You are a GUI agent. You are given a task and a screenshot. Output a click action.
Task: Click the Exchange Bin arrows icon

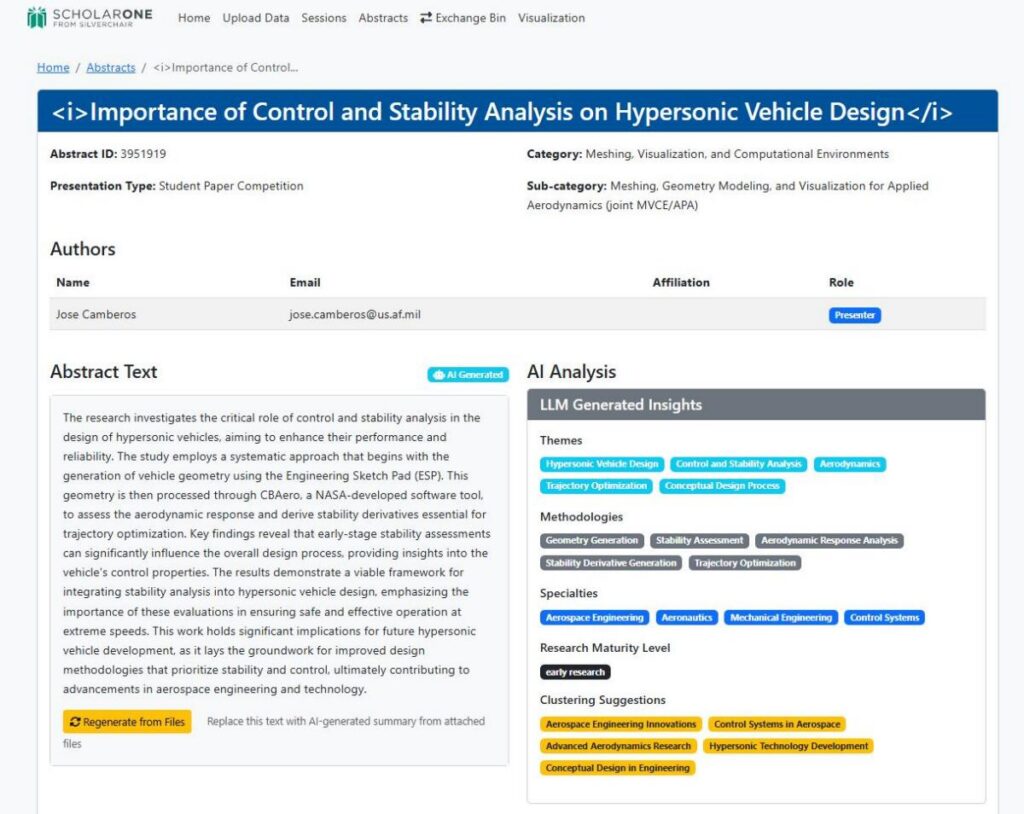426,18
